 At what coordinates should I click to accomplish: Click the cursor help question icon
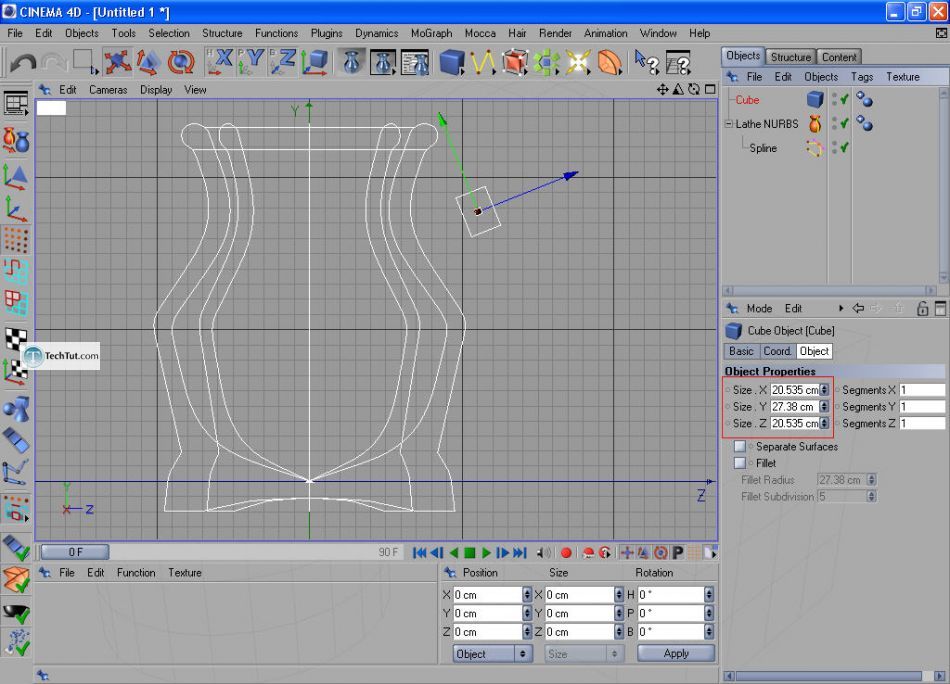pyautogui.click(x=646, y=62)
